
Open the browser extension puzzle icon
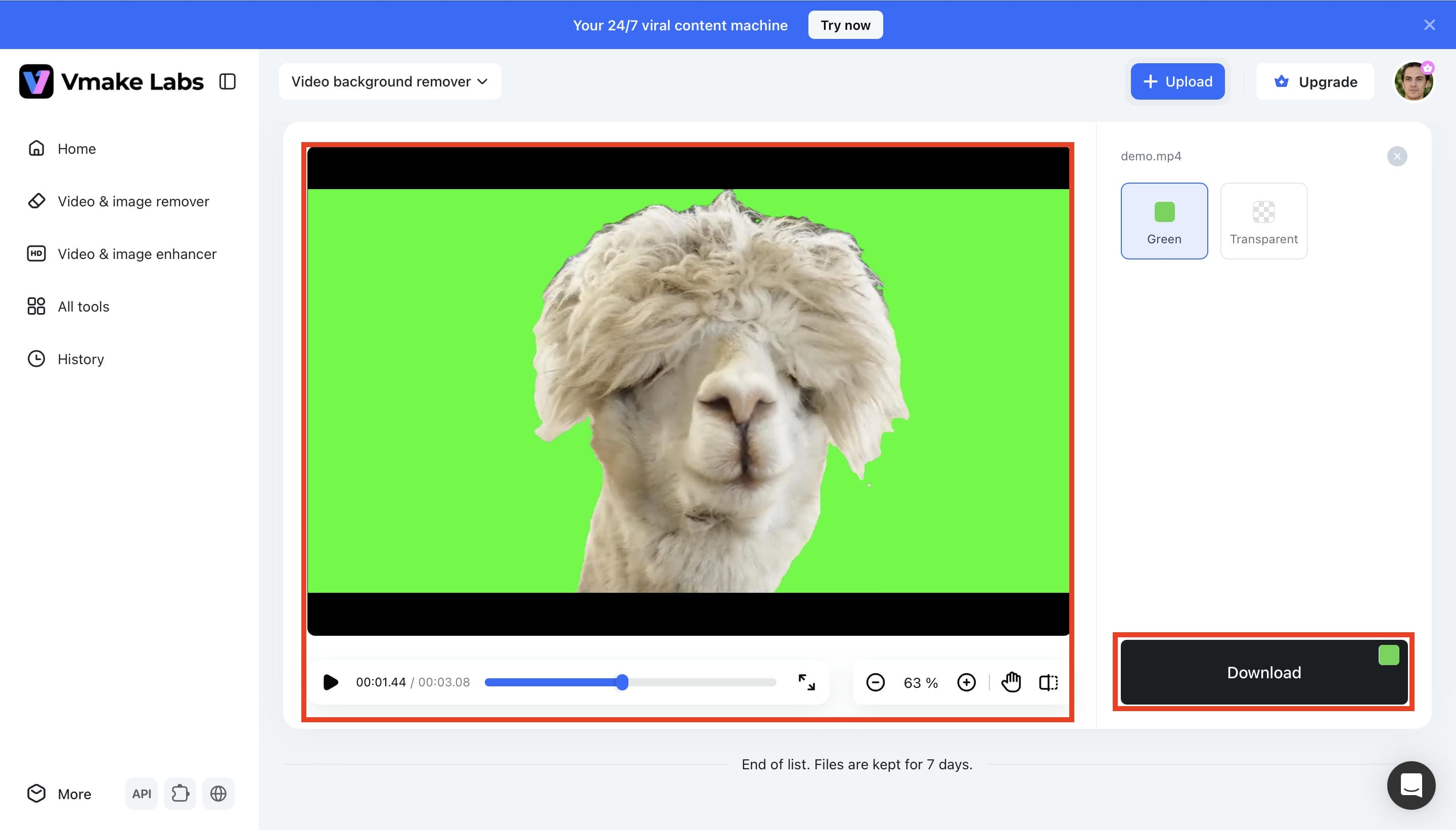point(180,794)
